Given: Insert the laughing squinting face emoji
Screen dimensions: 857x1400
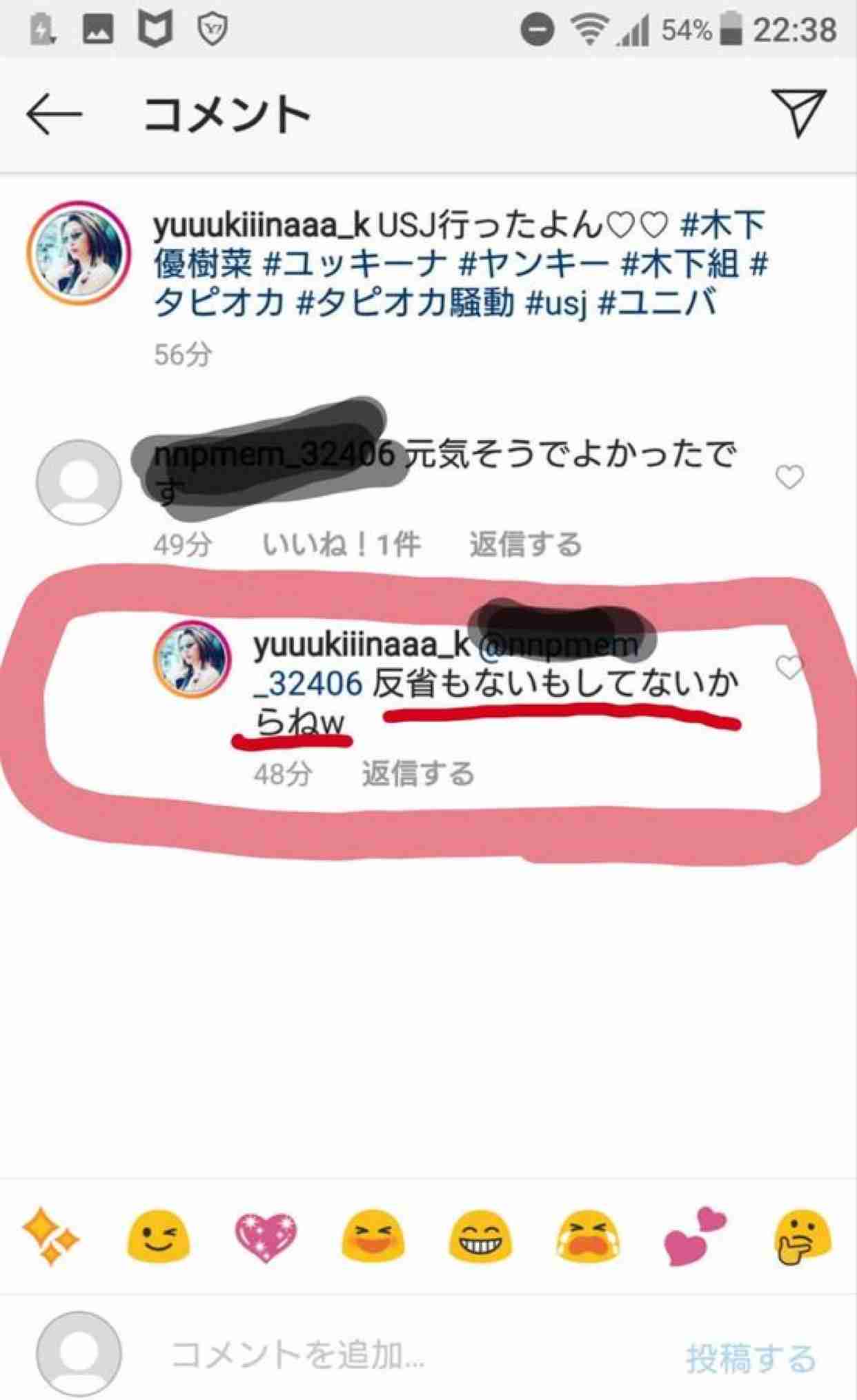Looking at the screenshot, I should [x=373, y=1236].
